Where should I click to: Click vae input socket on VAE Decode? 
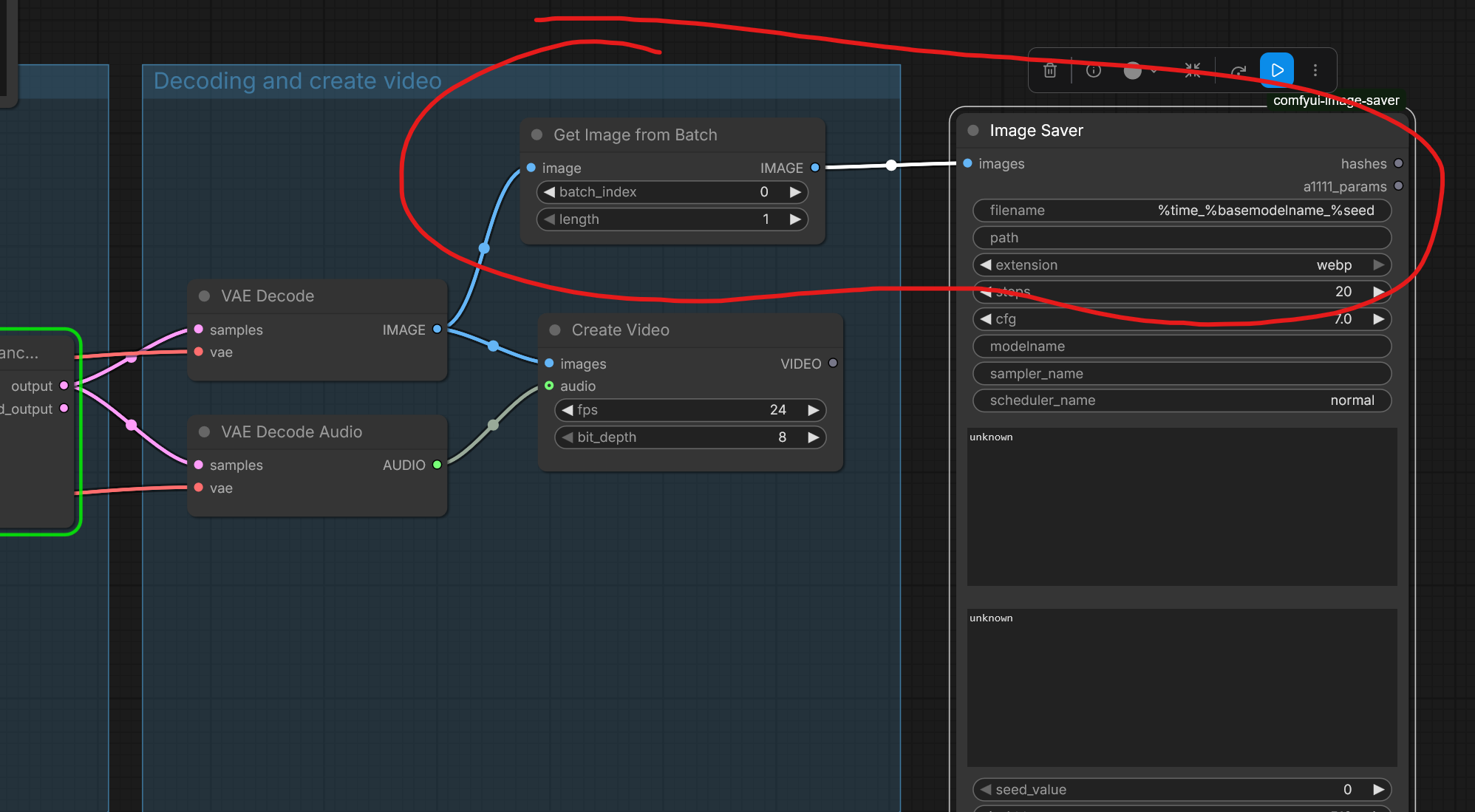click(198, 352)
